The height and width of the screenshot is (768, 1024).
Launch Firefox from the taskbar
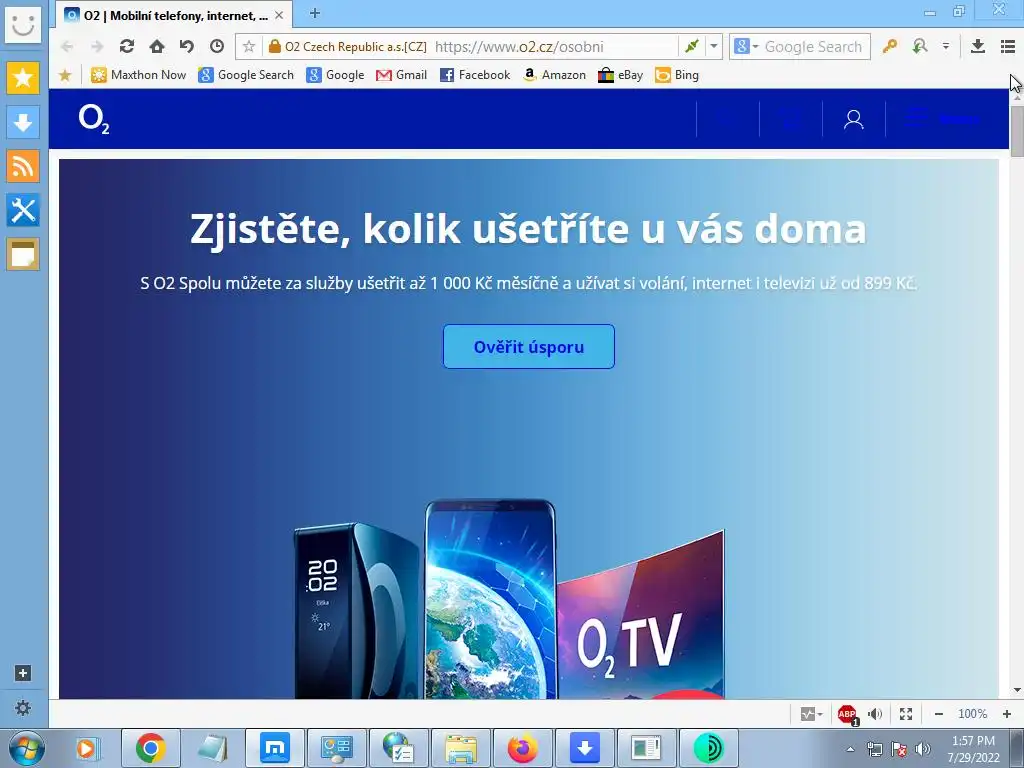(523, 748)
